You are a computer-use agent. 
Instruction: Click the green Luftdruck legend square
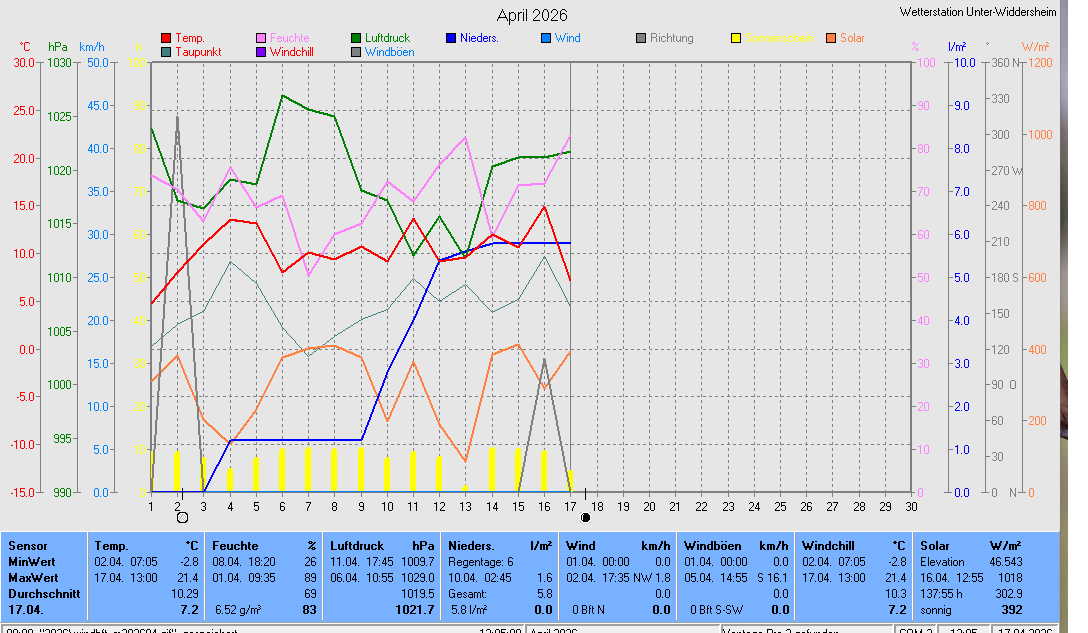tap(356, 38)
